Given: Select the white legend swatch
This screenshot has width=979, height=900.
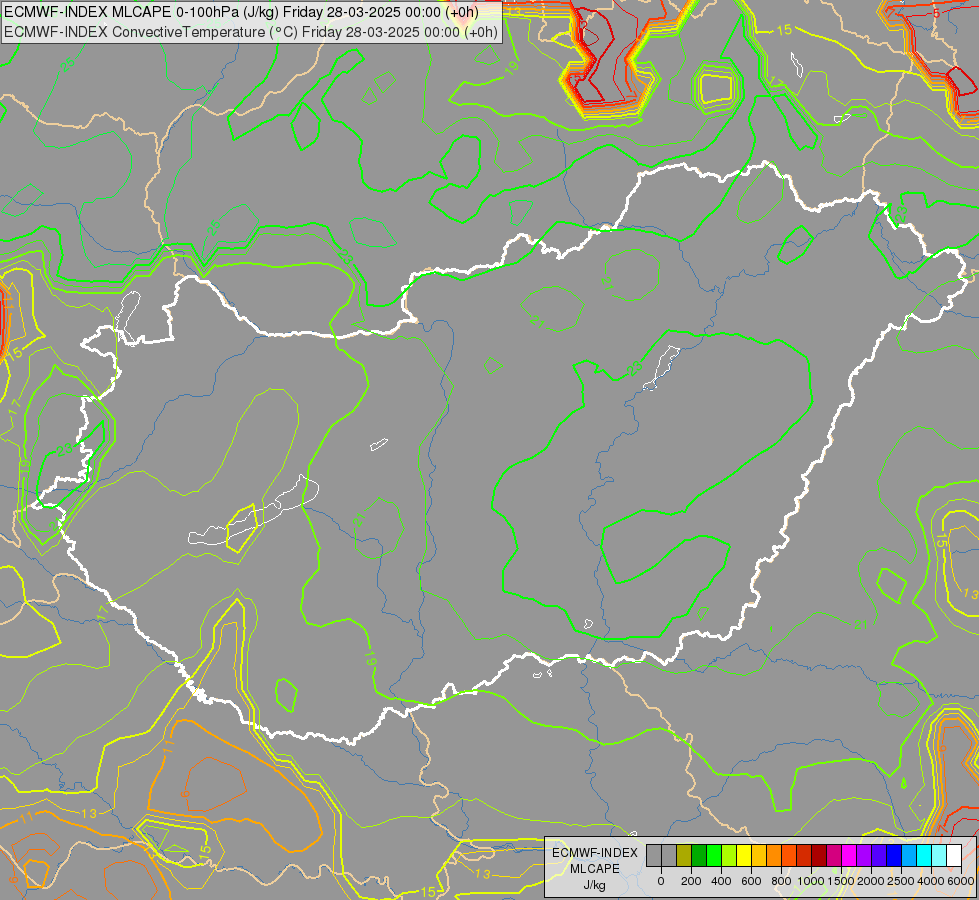Looking at the screenshot, I should (953, 856).
